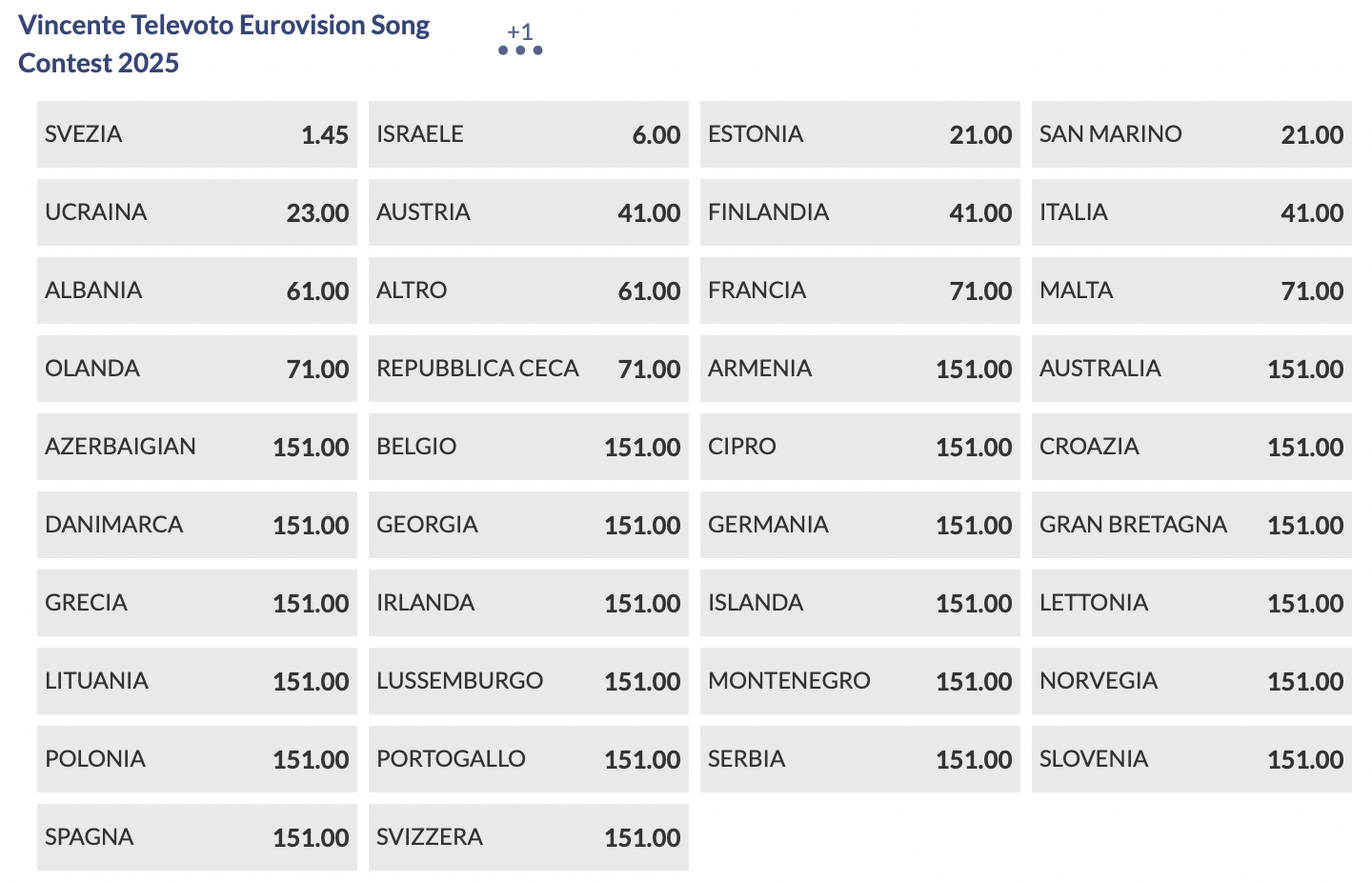Pick GRAN BRETAGNA at 151.00
The height and width of the screenshot is (882, 1372).
[1192, 525]
